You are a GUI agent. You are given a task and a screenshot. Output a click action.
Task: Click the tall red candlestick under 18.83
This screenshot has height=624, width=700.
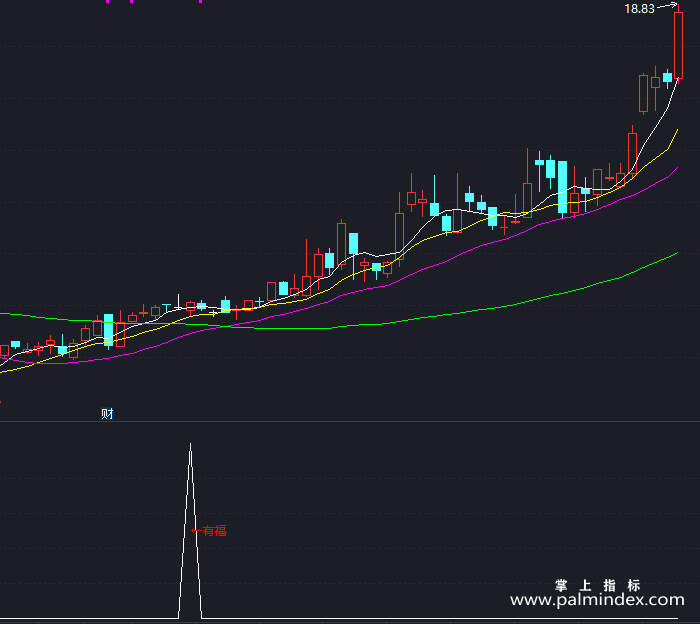679,44
